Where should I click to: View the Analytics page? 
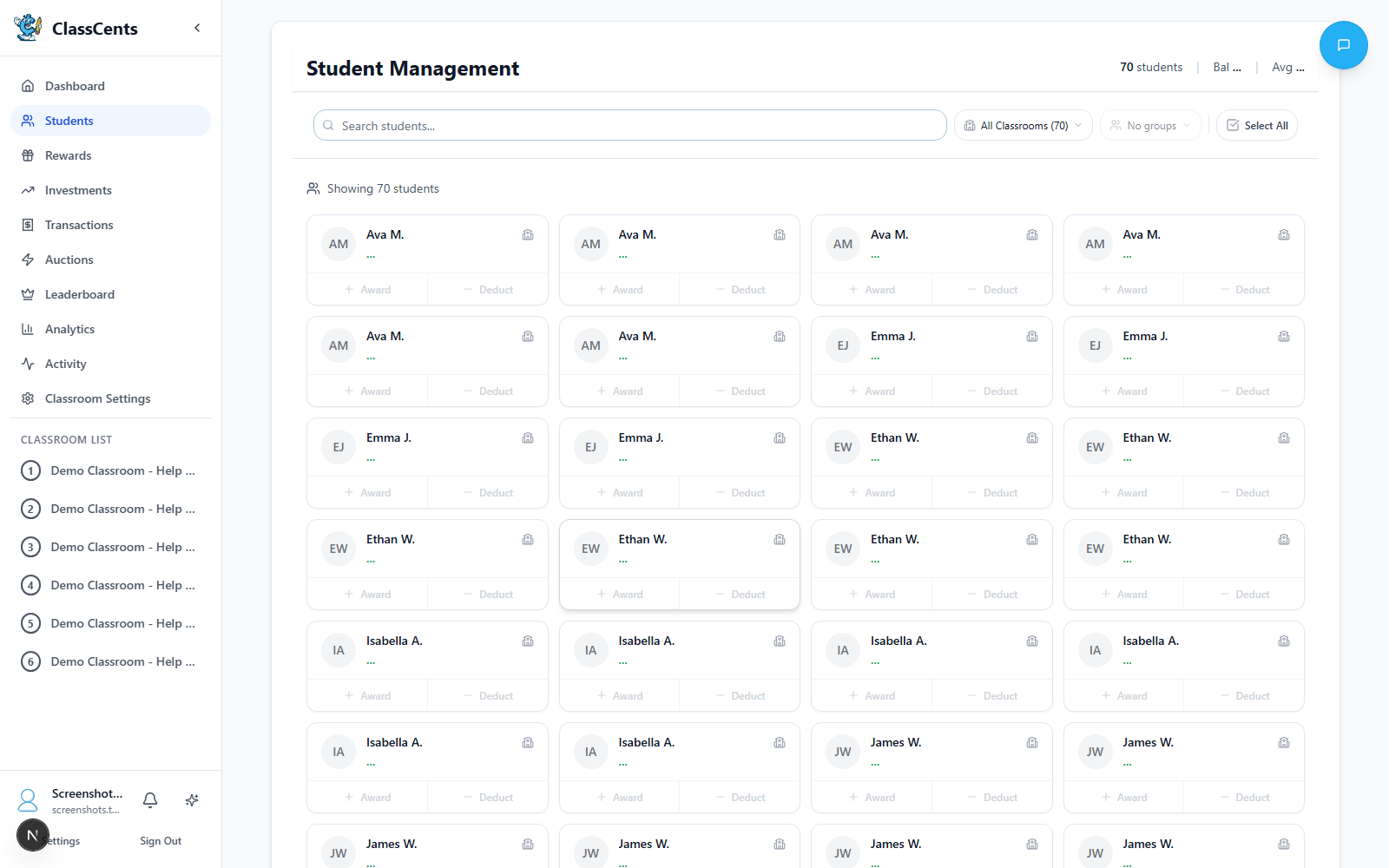110,329
